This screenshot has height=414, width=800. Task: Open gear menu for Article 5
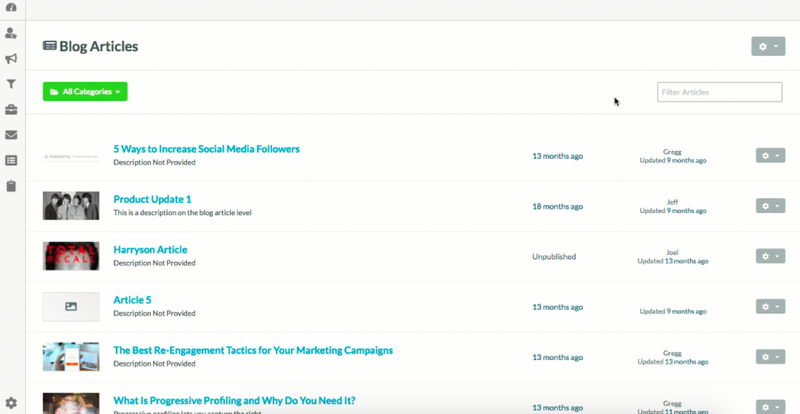(770, 306)
